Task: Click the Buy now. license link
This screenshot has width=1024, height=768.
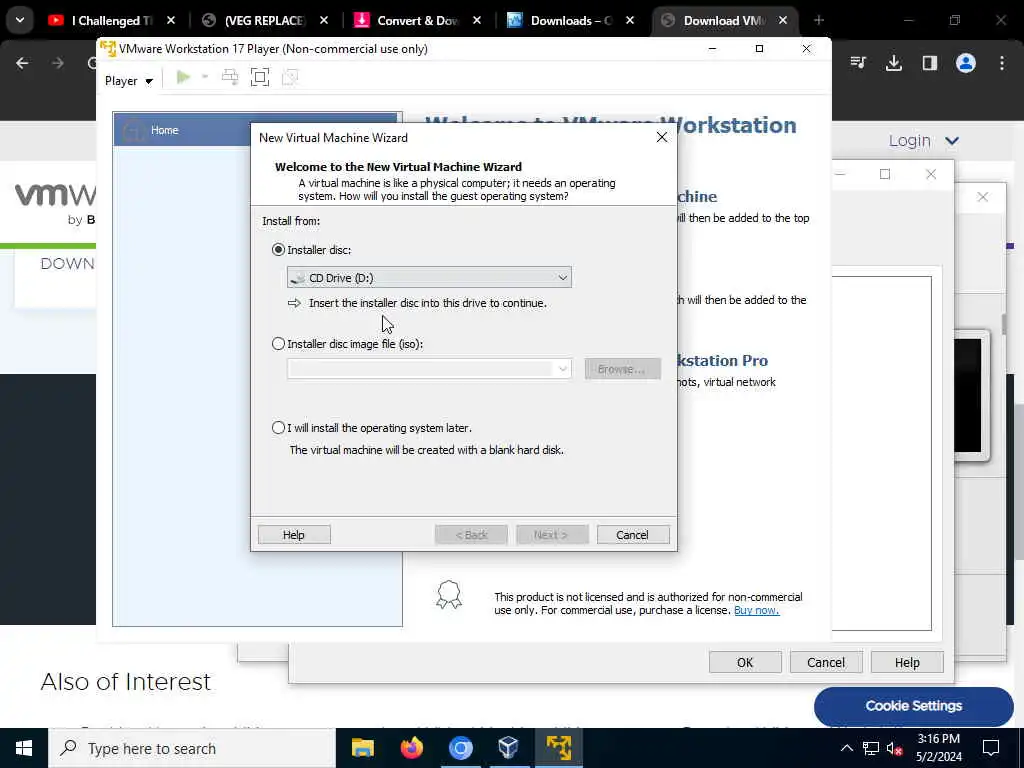Action: coord(756,610)
